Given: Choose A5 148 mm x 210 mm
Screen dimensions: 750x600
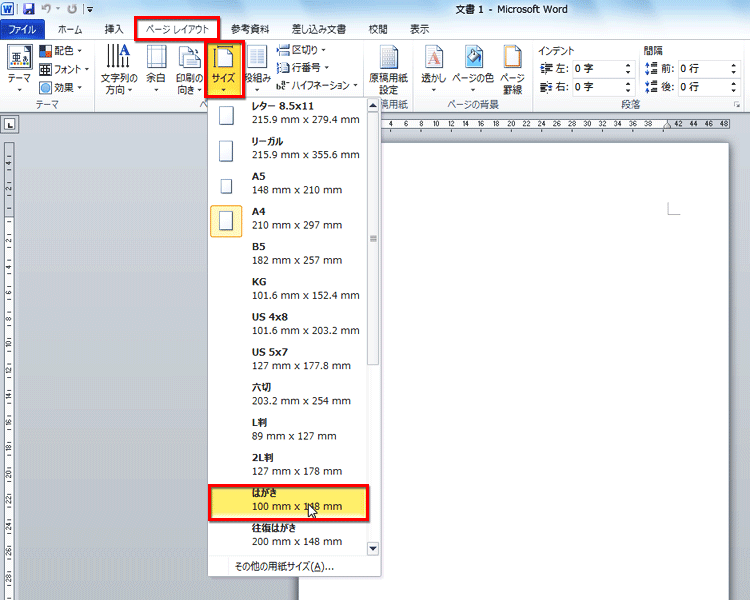Looking at the screenshot, I should click(288, 184).
